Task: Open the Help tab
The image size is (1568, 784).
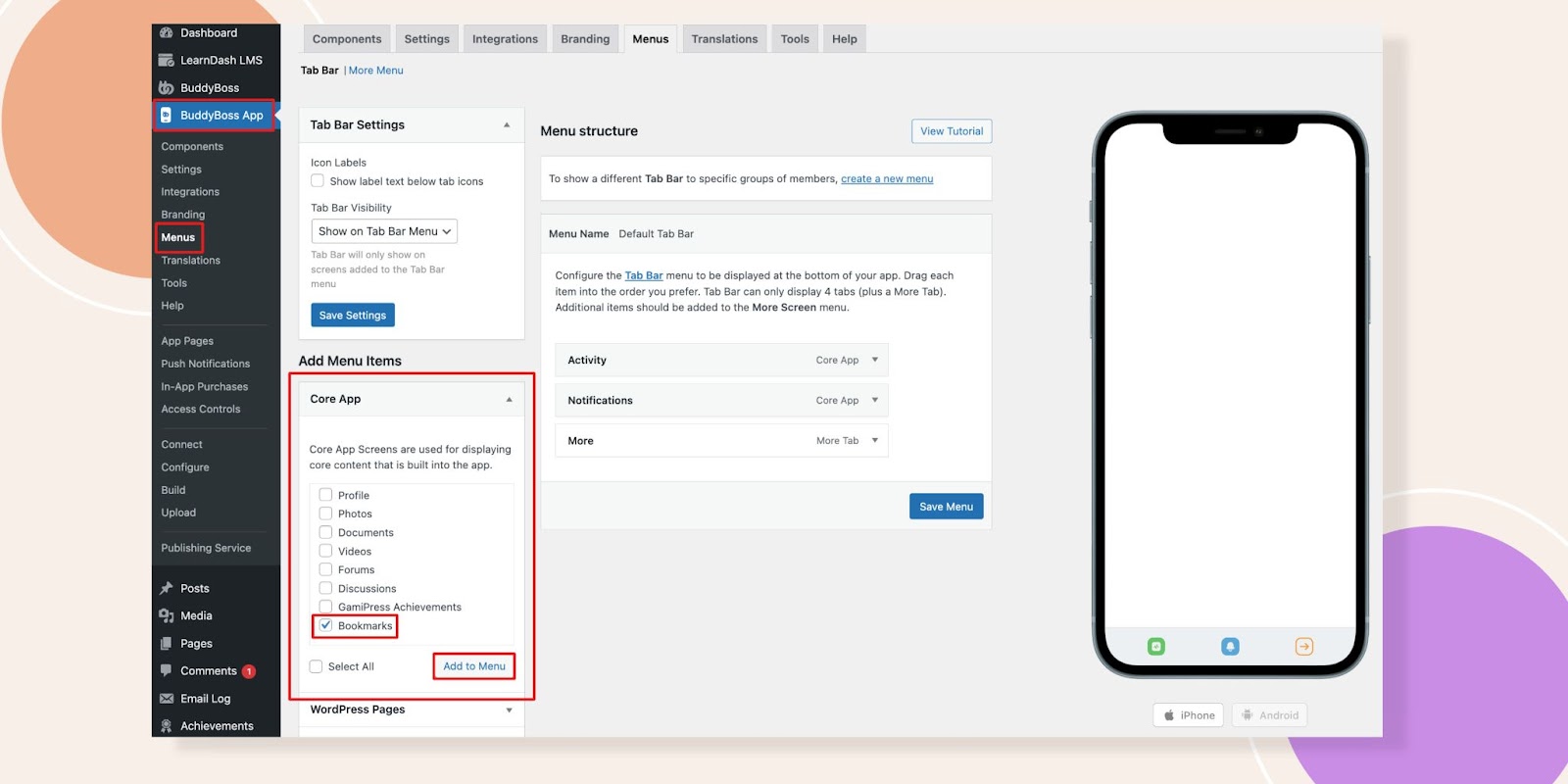Action: (845, 39)
